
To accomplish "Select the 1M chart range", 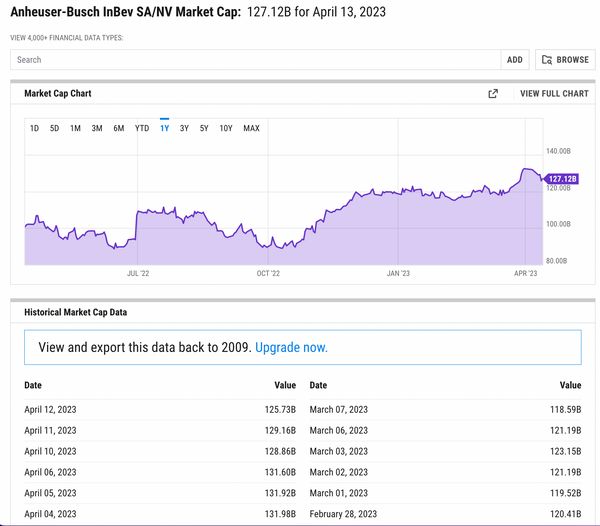I will [75, 128].
